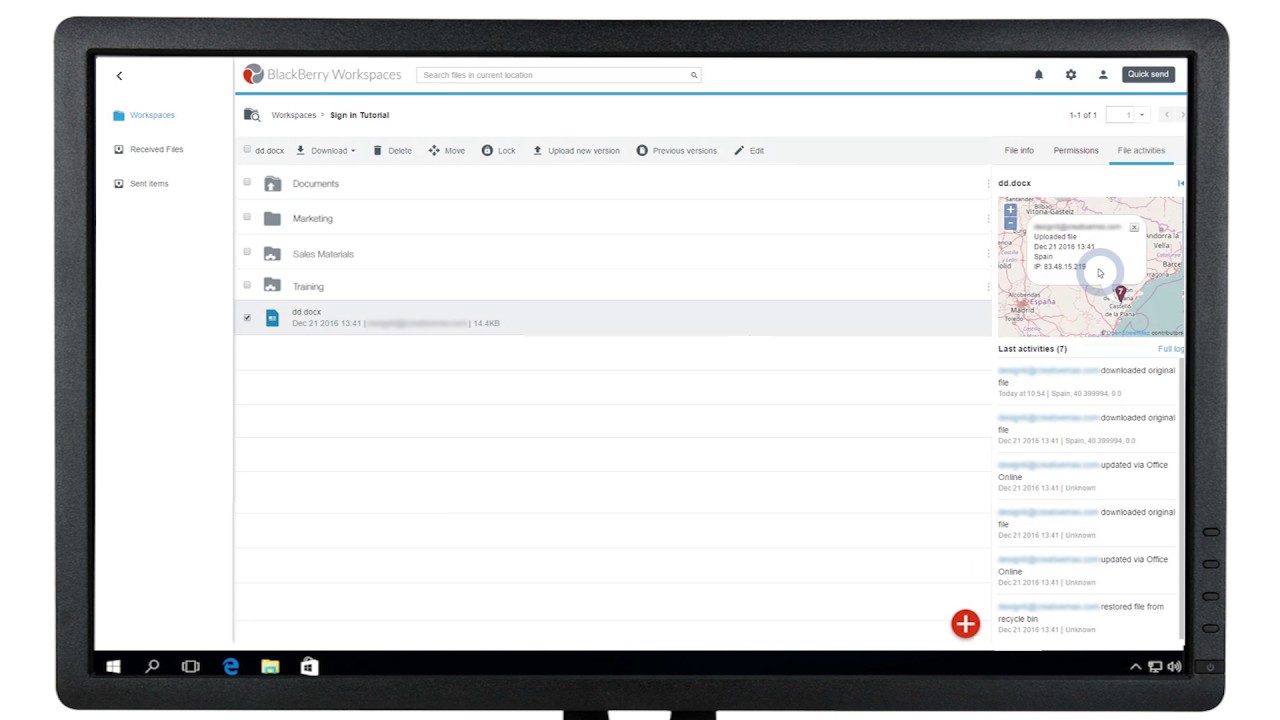Click the search magnifier icon
This screenshot has width=1280, height=720.
tap(694, 75)
